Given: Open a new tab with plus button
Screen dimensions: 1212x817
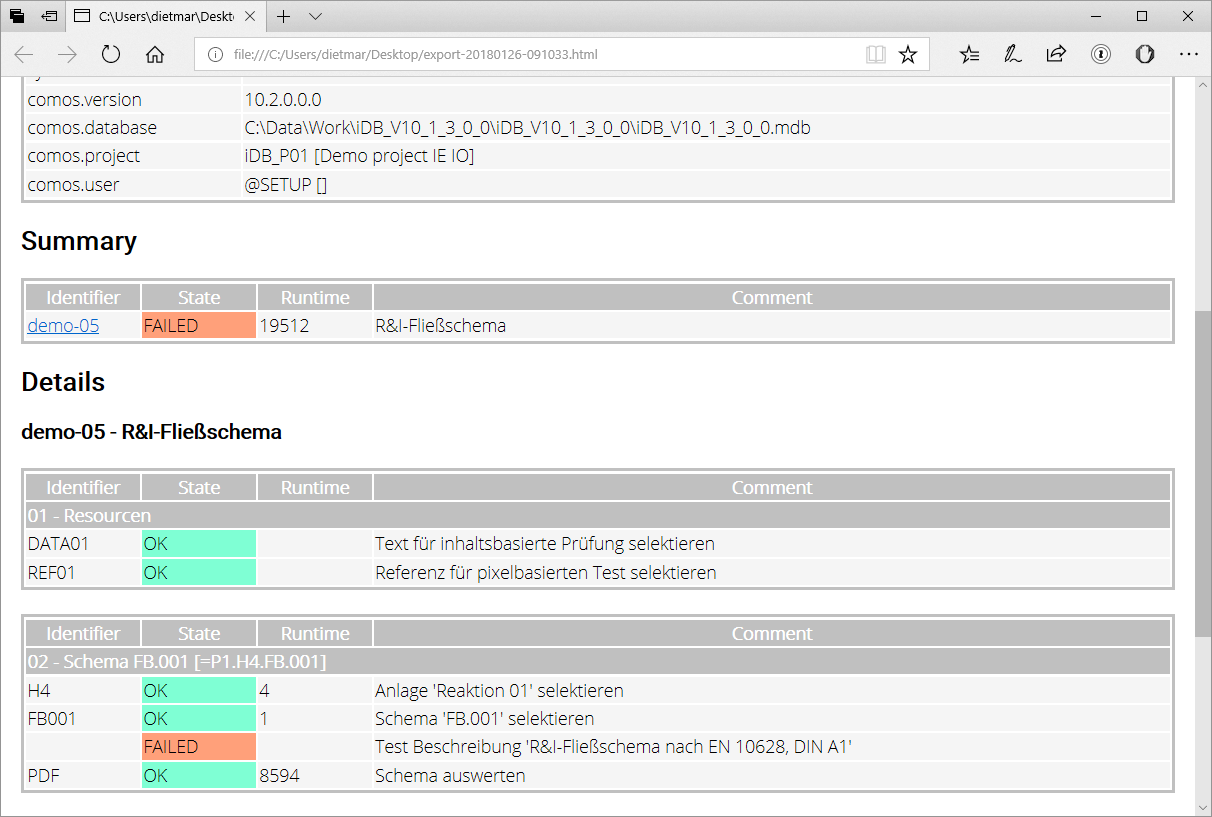Looking at the screenshot, I should (284, 16).
